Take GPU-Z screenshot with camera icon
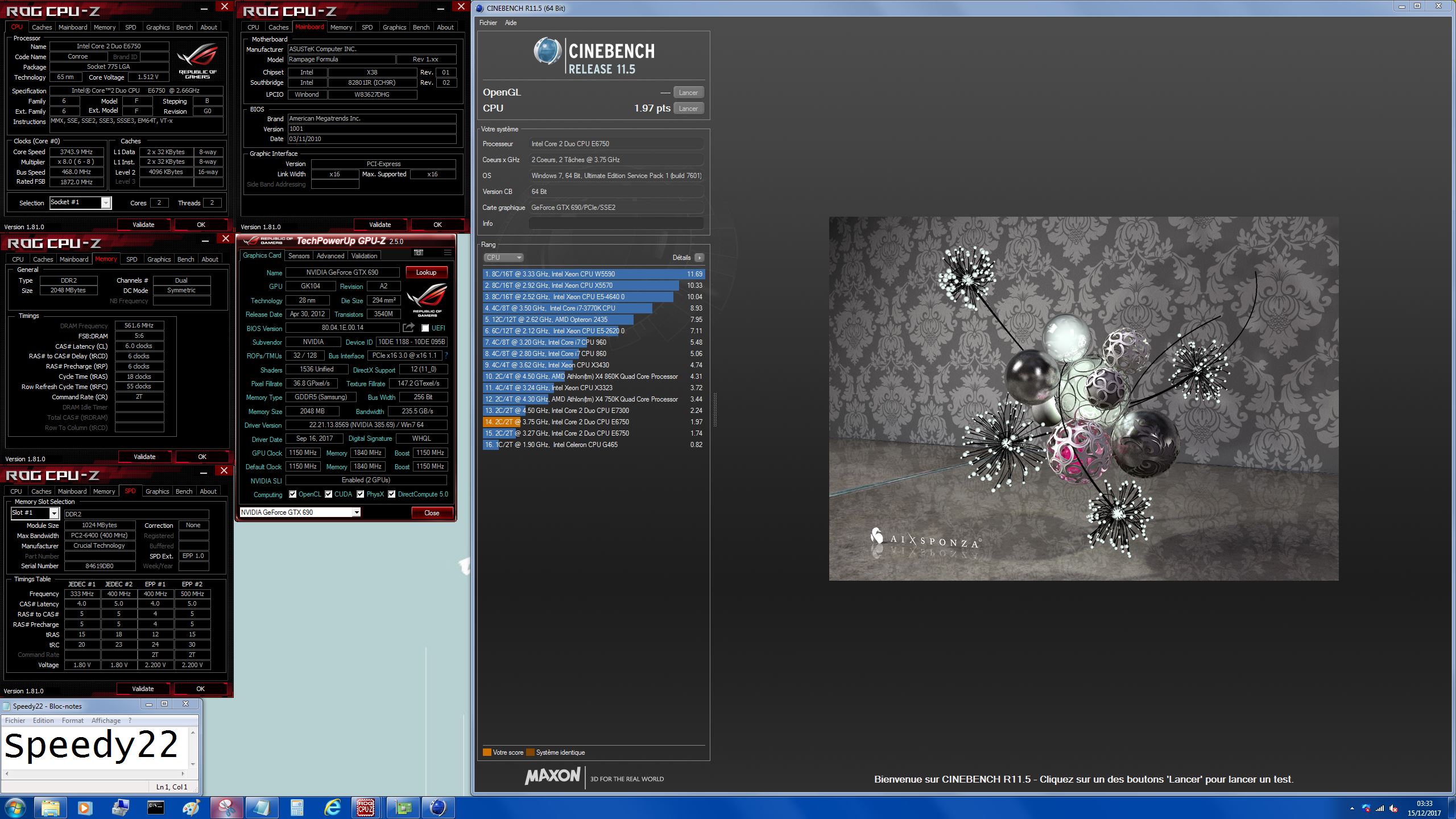The width and height of the screenshot is (1456, 819). pyautogui.click(x=419, y=253)
